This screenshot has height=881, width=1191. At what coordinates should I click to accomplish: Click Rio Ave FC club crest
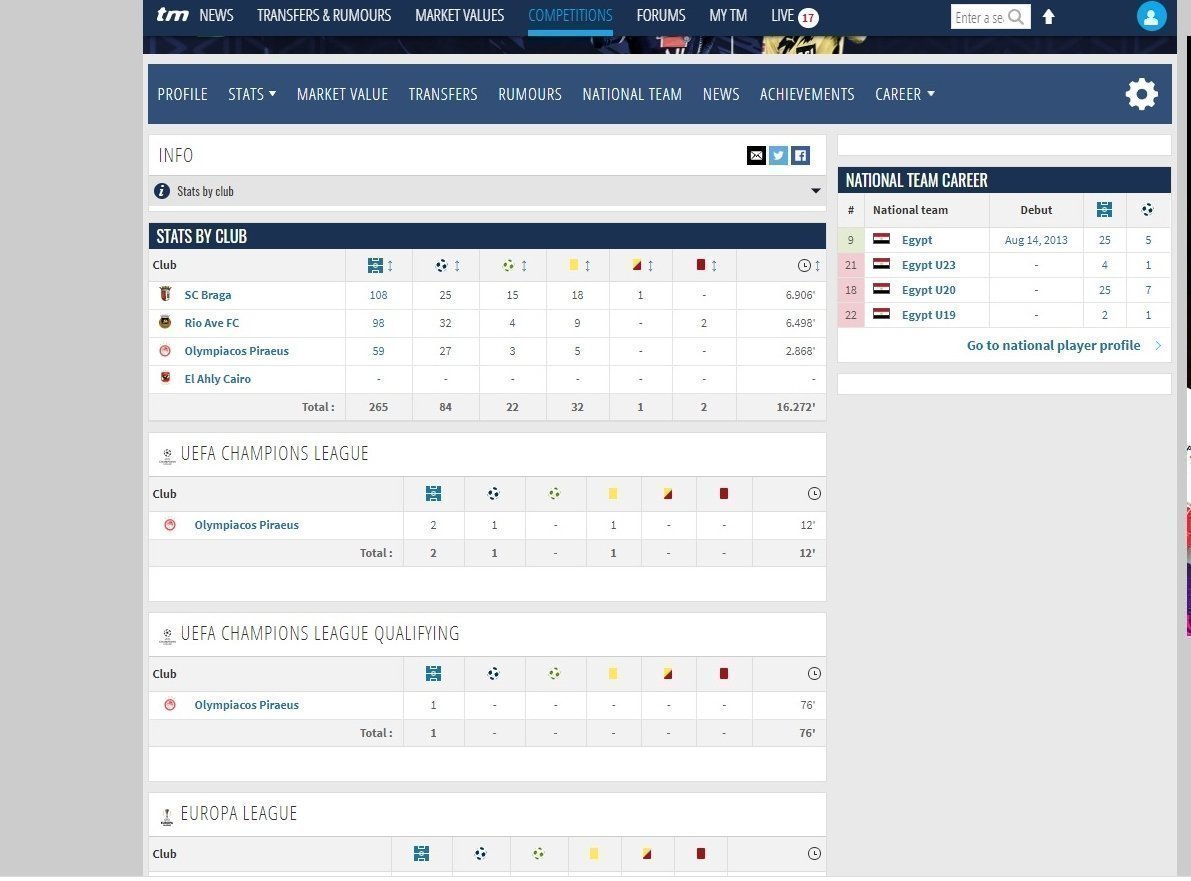tap(165, 322)
